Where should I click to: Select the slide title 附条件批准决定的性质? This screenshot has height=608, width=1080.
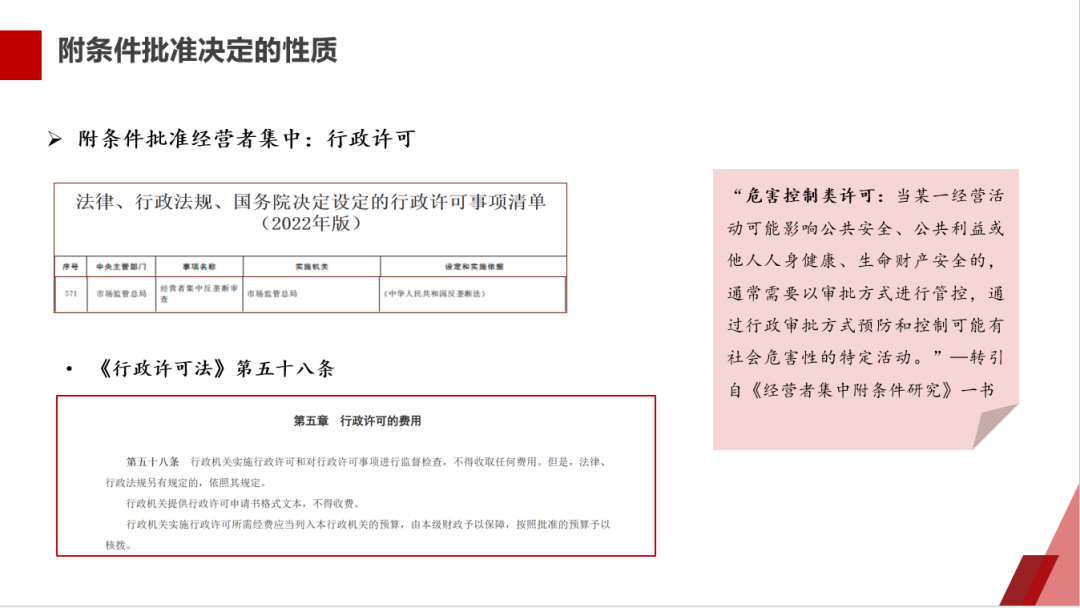tap(197, 50)
